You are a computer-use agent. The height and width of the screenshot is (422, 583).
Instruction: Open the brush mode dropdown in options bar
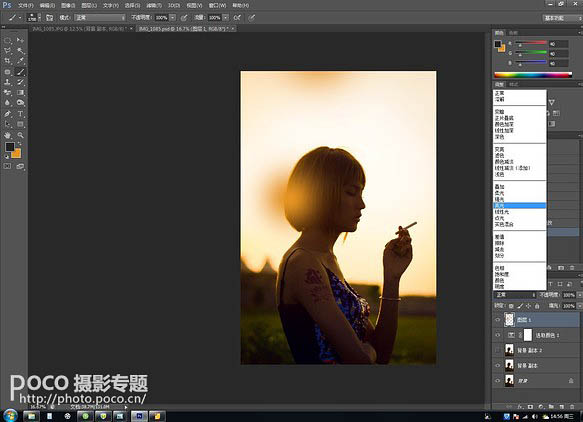(x=100, y=17)
